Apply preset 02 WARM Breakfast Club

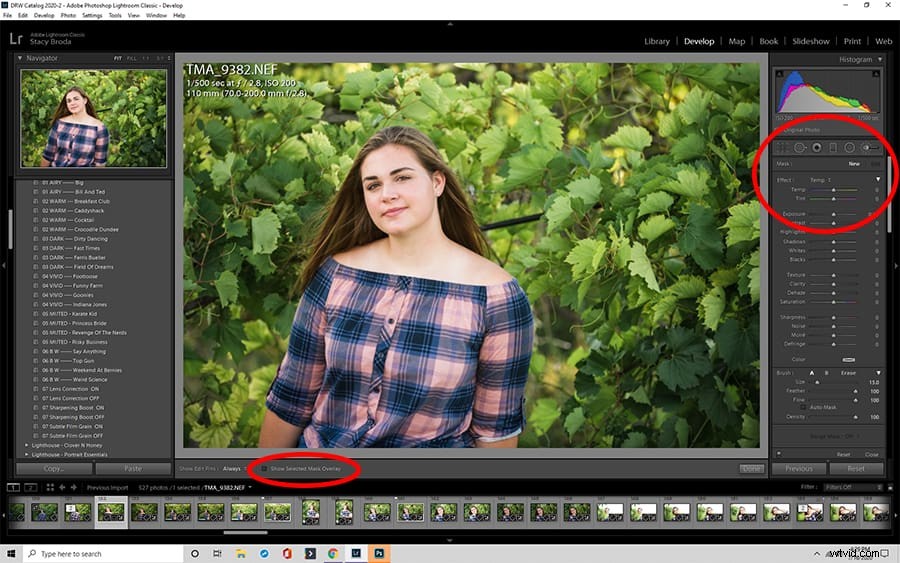click(75, 201)
